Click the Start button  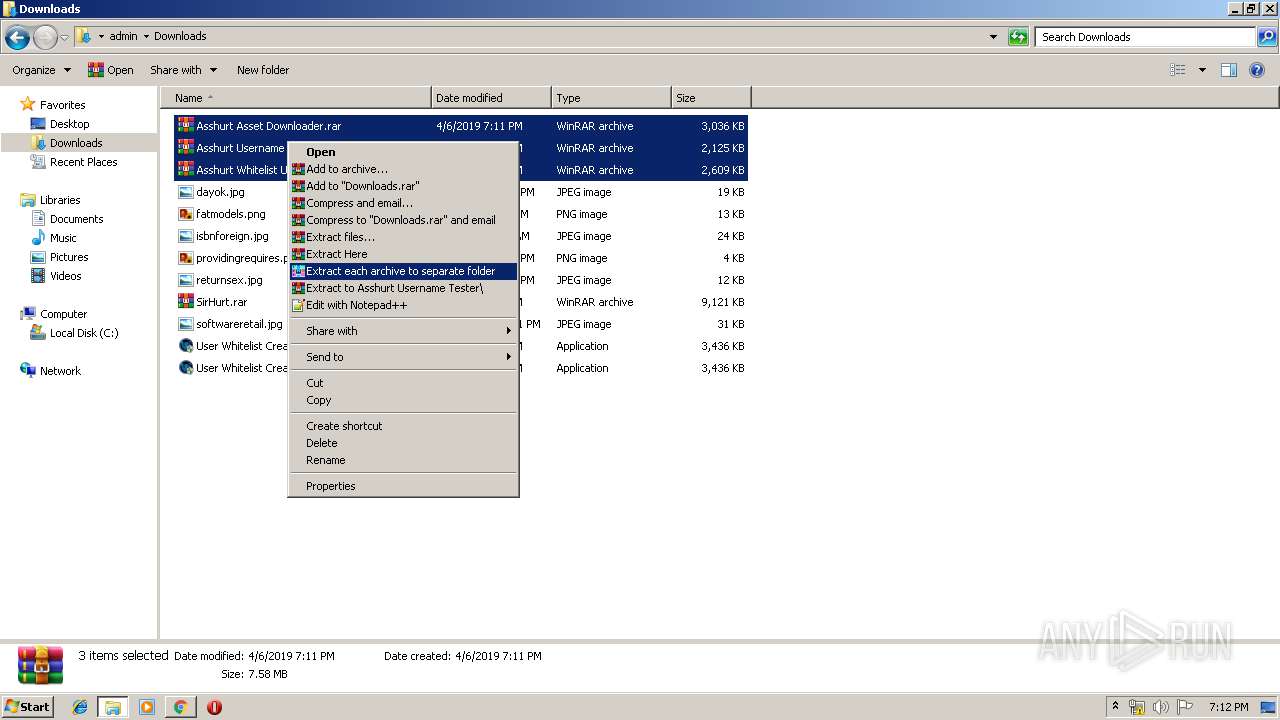[x=28, y=707]
